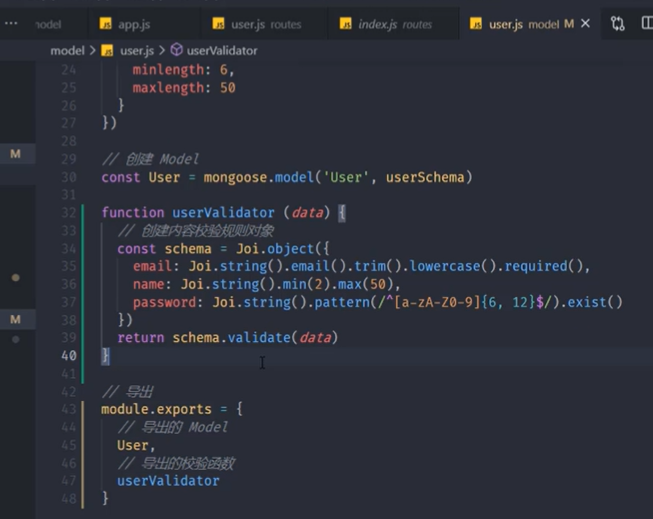Click line number 40 in gutter
This screenshot has width=653, height=519.
click(69, 356)
